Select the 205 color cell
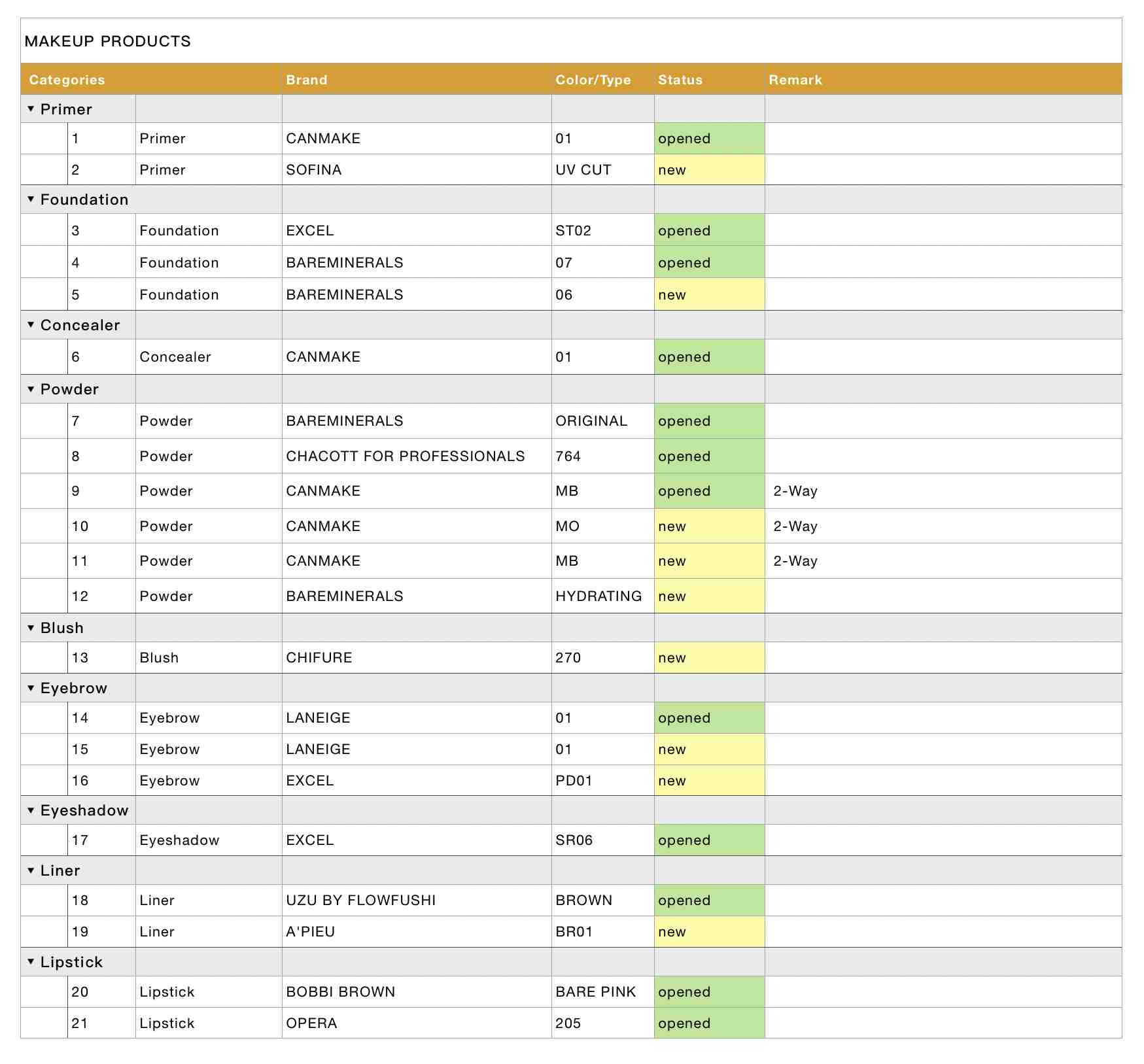 tap(603, 1023)
